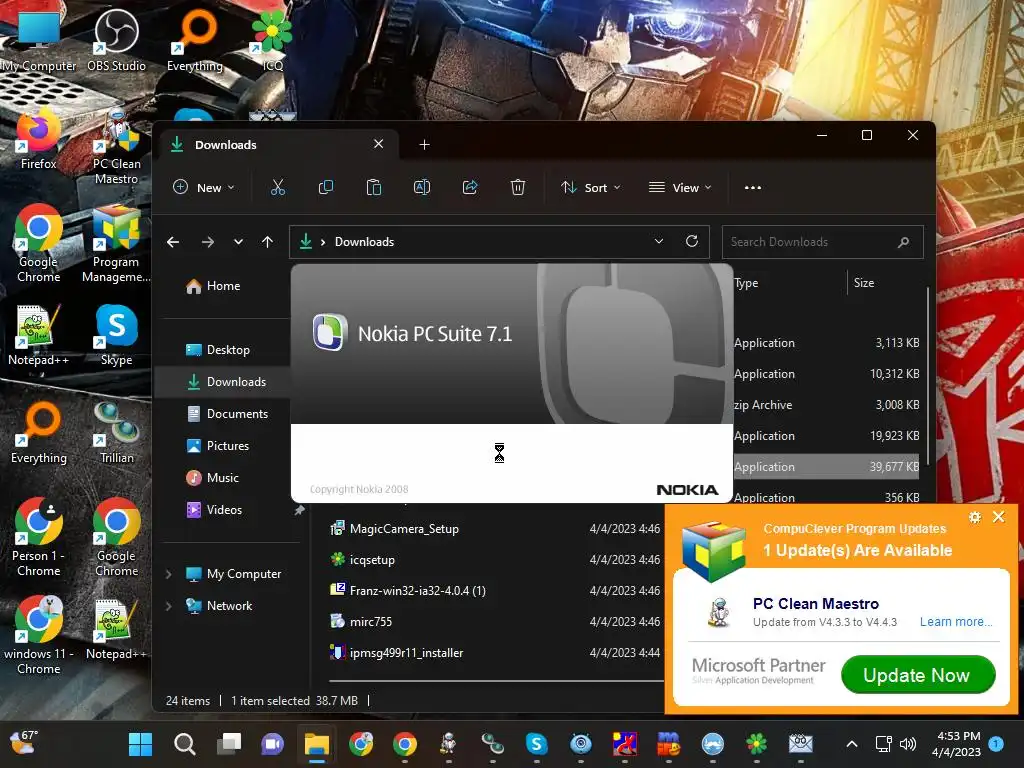Viewport: 1024px width, 768px height.
Task: Click the Delete trash icon in toolbar
Action: [518, 187]
